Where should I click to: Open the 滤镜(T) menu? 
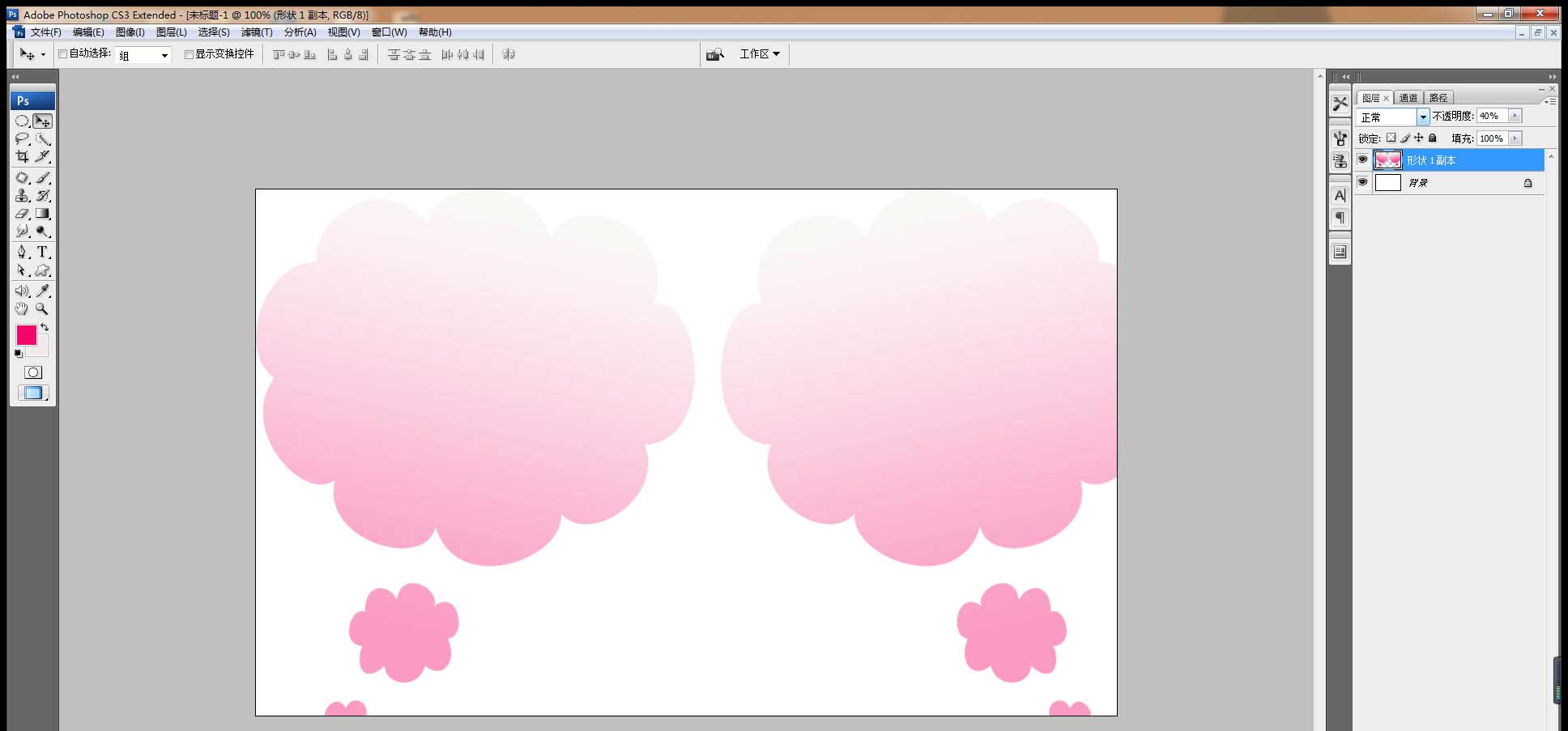pyautogui.click(x=257, y=32)
